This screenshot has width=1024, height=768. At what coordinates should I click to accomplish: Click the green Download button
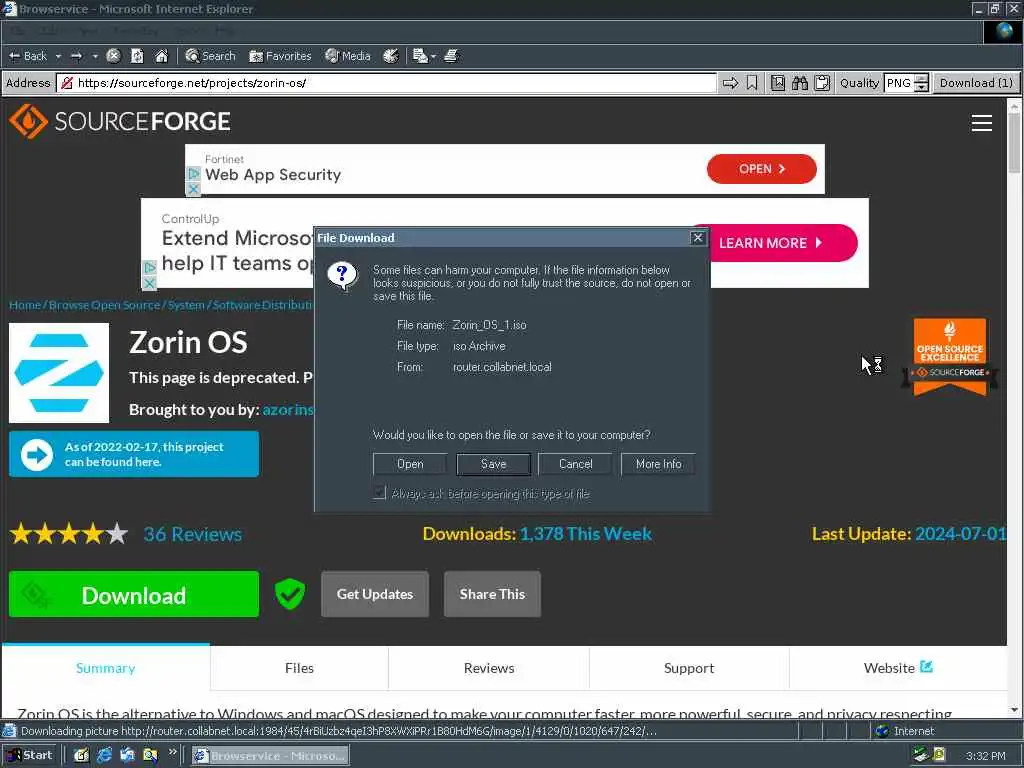click(x=134, y=594)
